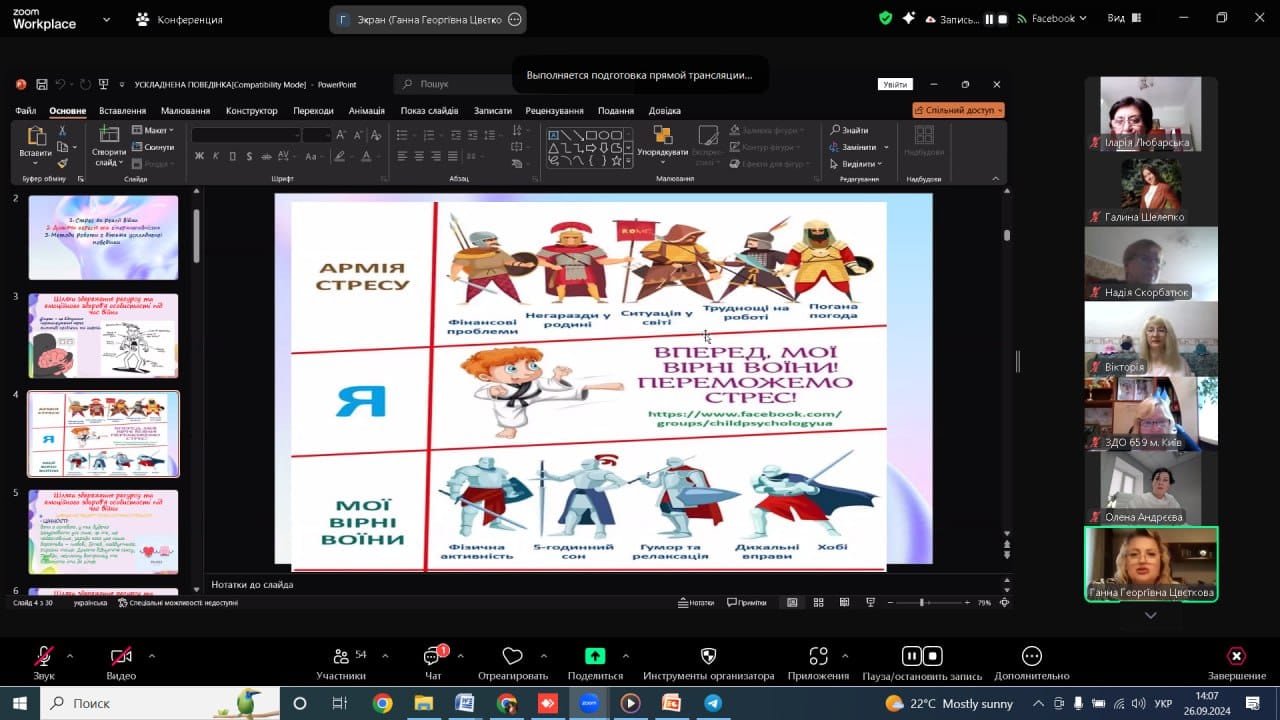Click the green Поделиться share screen button
Viewport: 1280px width, 720px height.
595,656
